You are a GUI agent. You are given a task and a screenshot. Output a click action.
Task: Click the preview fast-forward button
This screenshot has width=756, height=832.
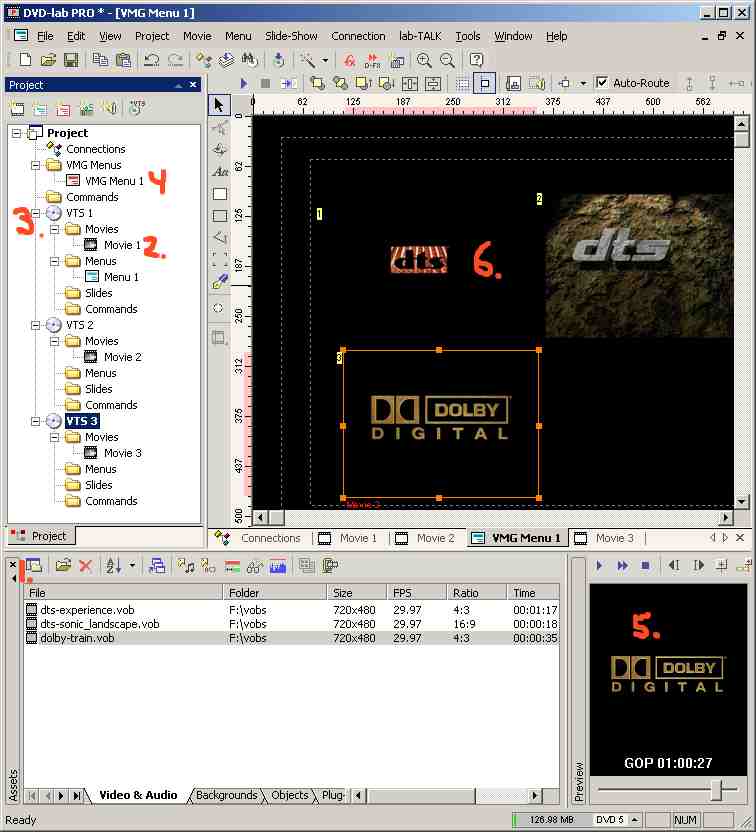[622, 566]
